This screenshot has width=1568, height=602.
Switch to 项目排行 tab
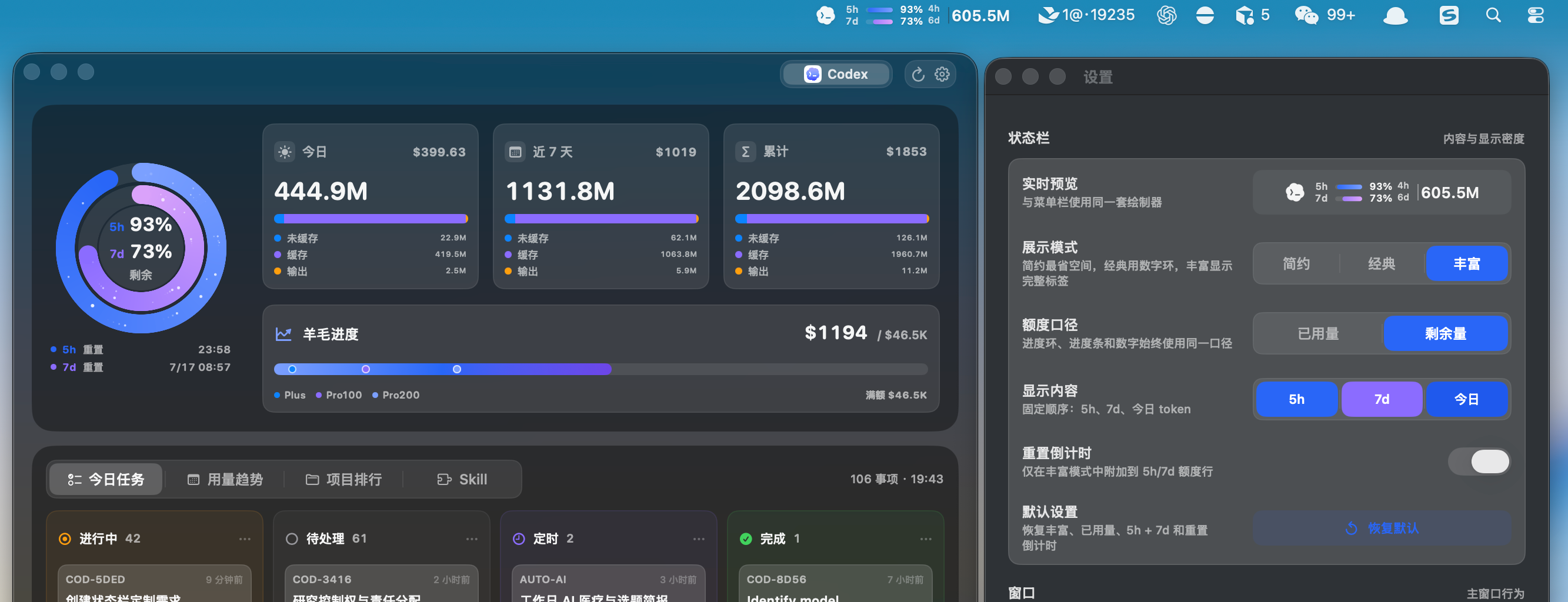pyautogui.click(x=344, y=480)
